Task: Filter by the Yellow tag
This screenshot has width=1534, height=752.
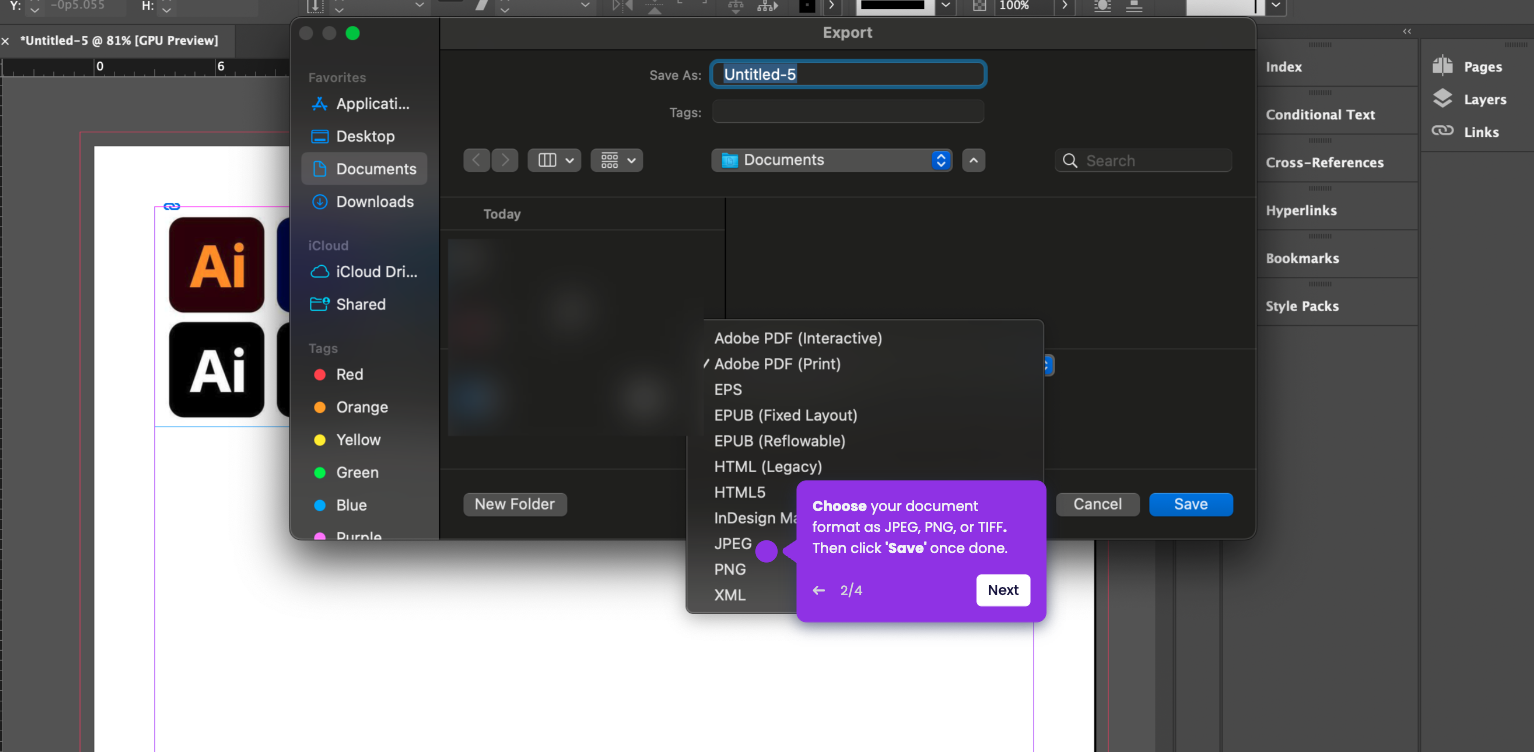Action: pos(364,440)
